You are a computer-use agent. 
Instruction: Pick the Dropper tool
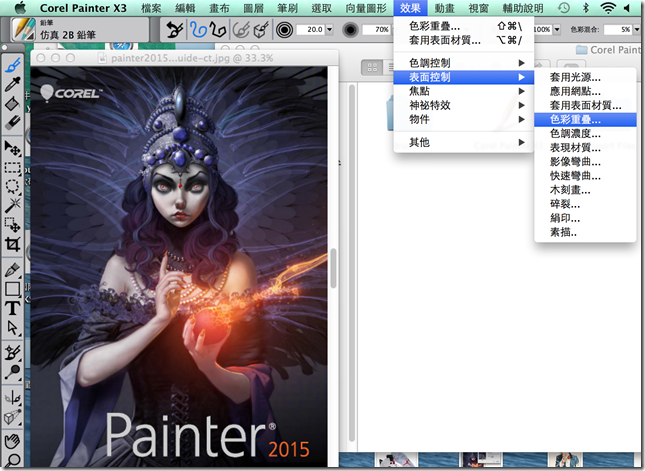pos(12,84)
